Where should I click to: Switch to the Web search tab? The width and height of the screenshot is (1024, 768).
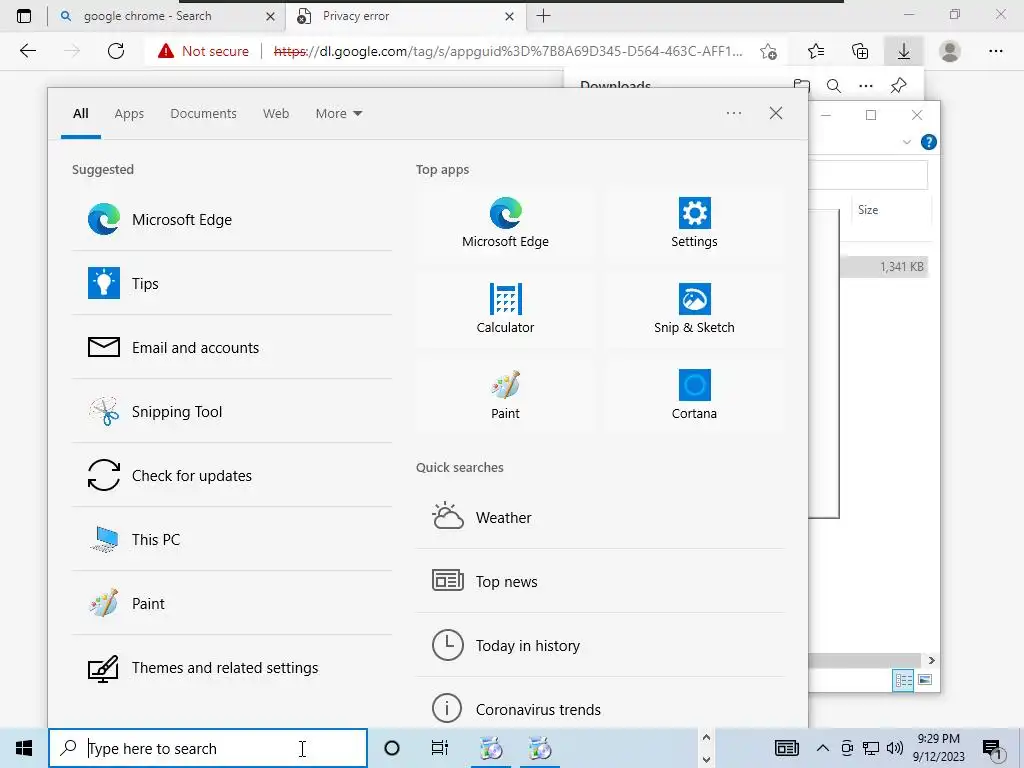click(276, 114)
